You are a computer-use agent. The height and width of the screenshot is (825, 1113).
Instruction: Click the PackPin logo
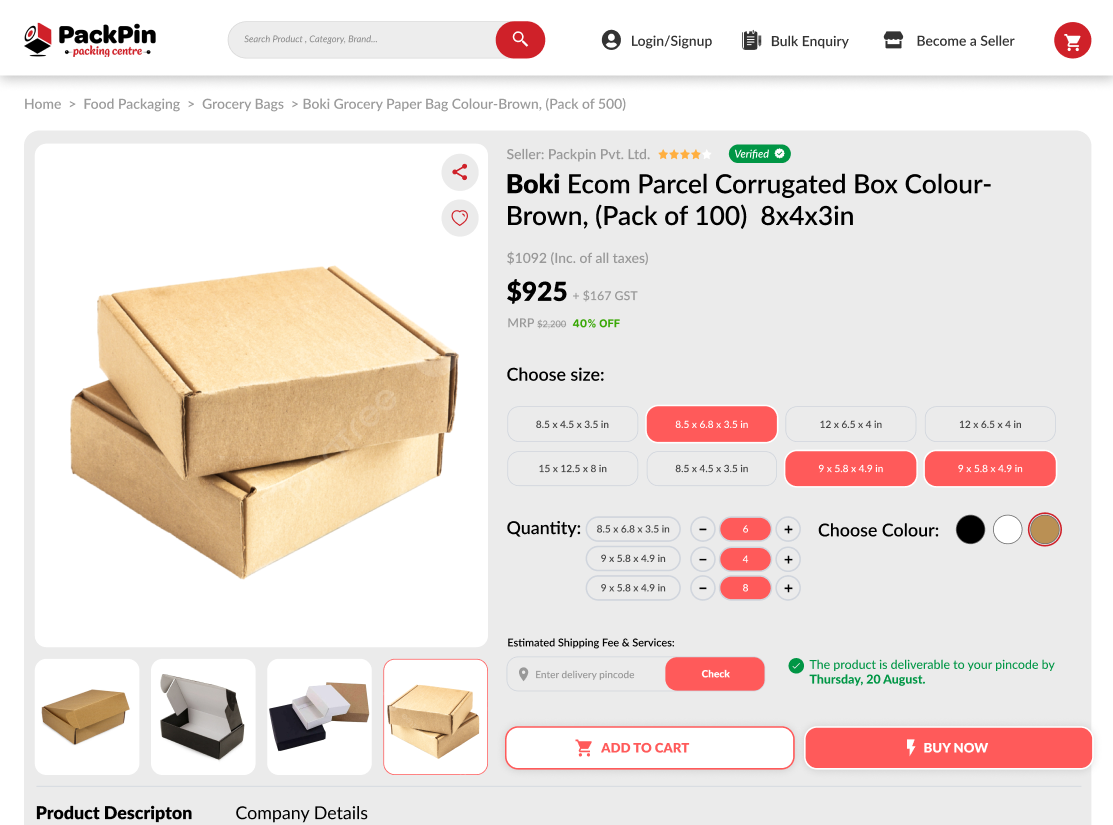pos(90,40)
